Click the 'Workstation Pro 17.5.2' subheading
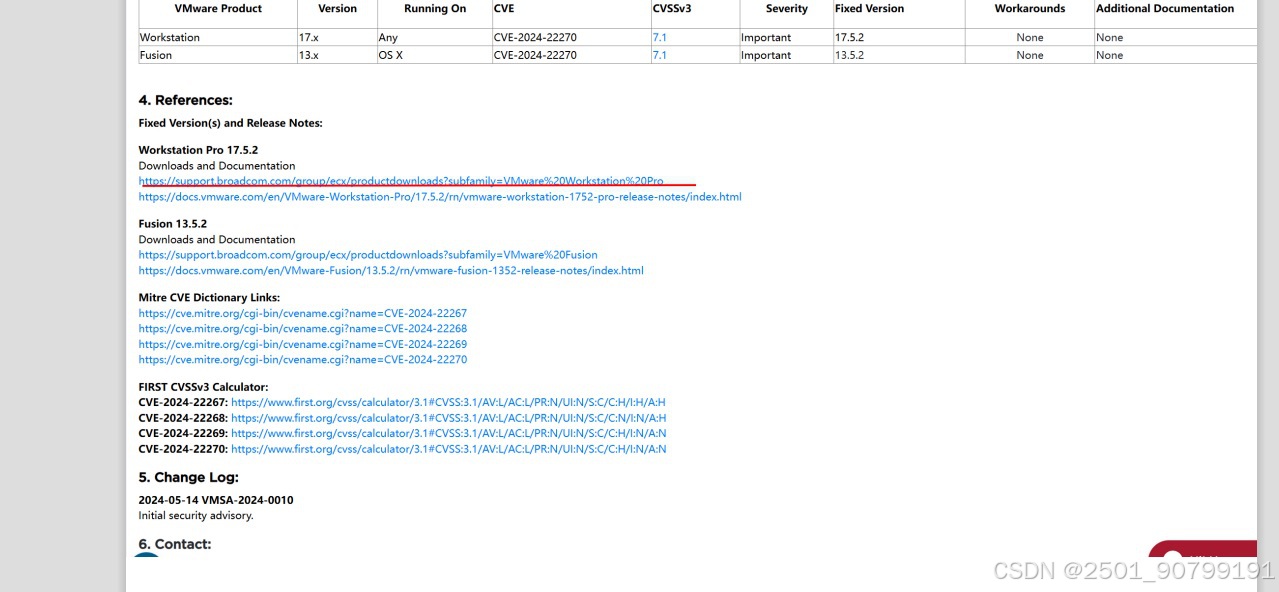Image resolution: width=1279 pixels, height=592 pixels. tap(198, 150)
